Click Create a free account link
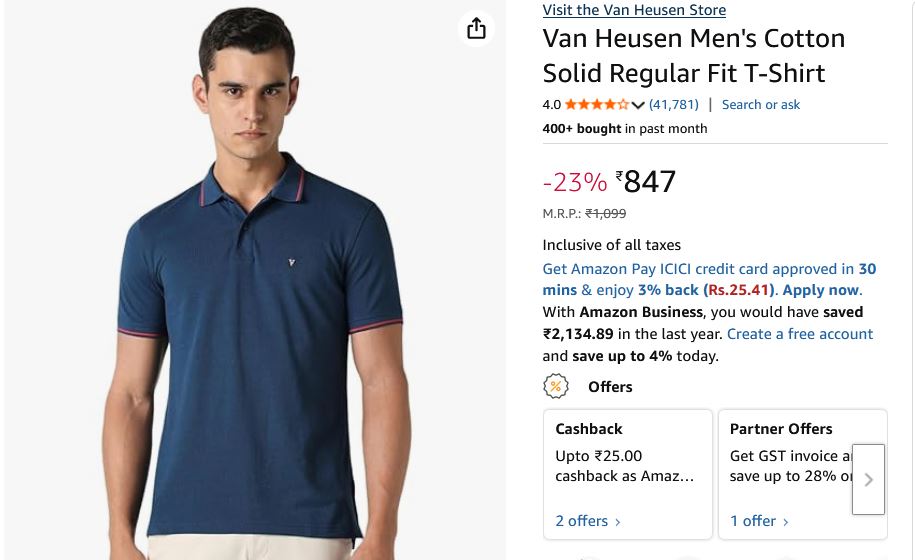915x560 pixels. coord(800,334)
